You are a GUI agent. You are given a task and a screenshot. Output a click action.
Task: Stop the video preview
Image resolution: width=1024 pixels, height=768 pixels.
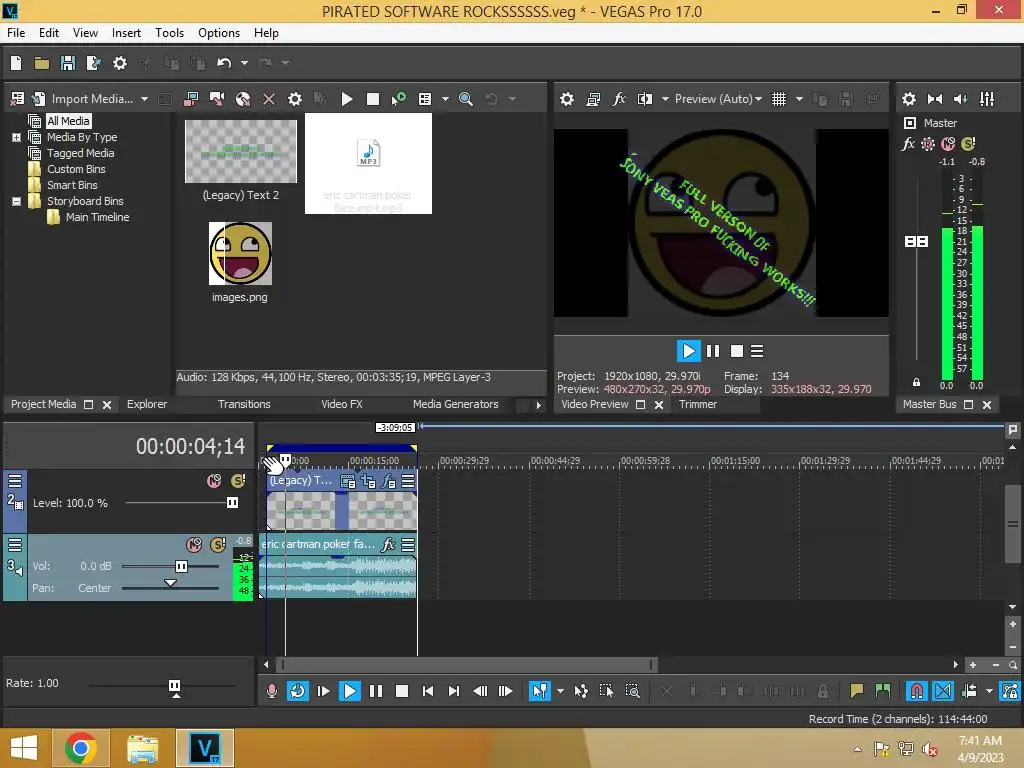click(x=737, y=351)
